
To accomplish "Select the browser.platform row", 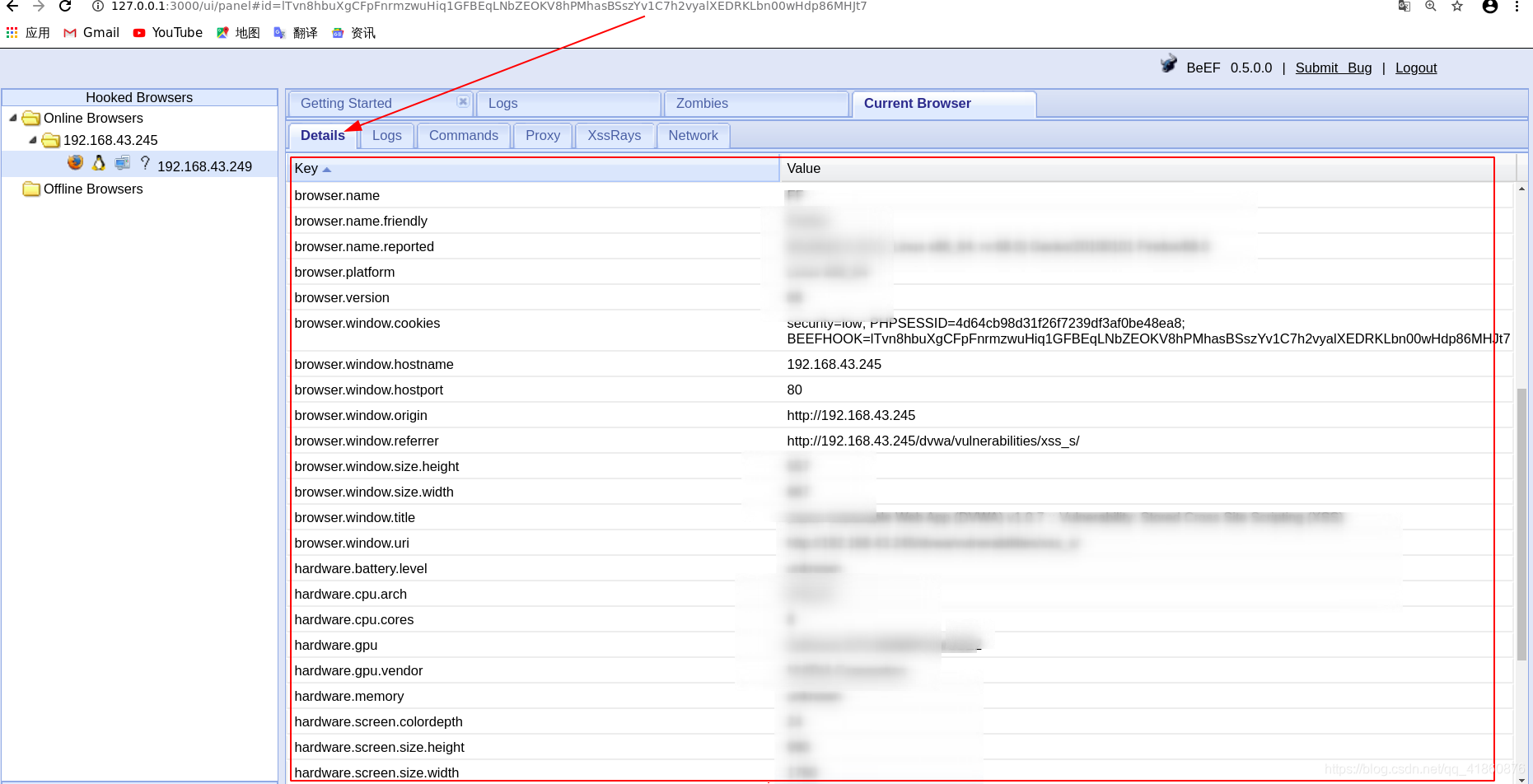I will click(x=902, y=272).
